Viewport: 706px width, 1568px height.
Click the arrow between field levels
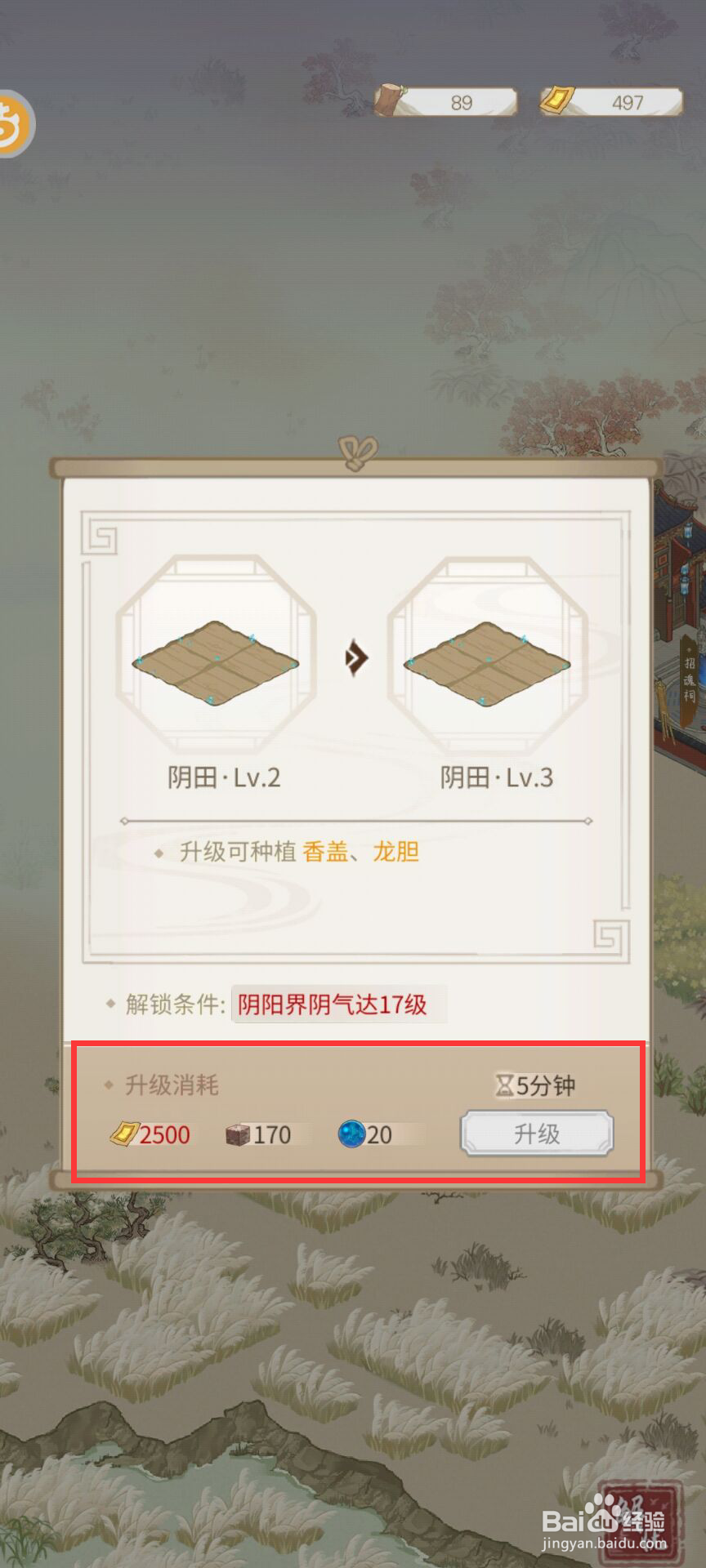[x=355, y=657]
